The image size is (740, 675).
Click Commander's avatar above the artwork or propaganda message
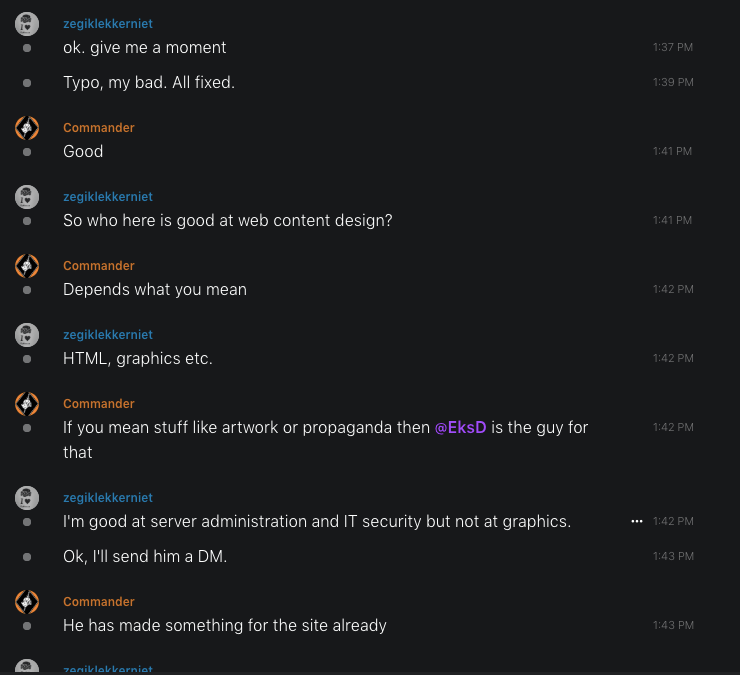[x=27, y=404]
